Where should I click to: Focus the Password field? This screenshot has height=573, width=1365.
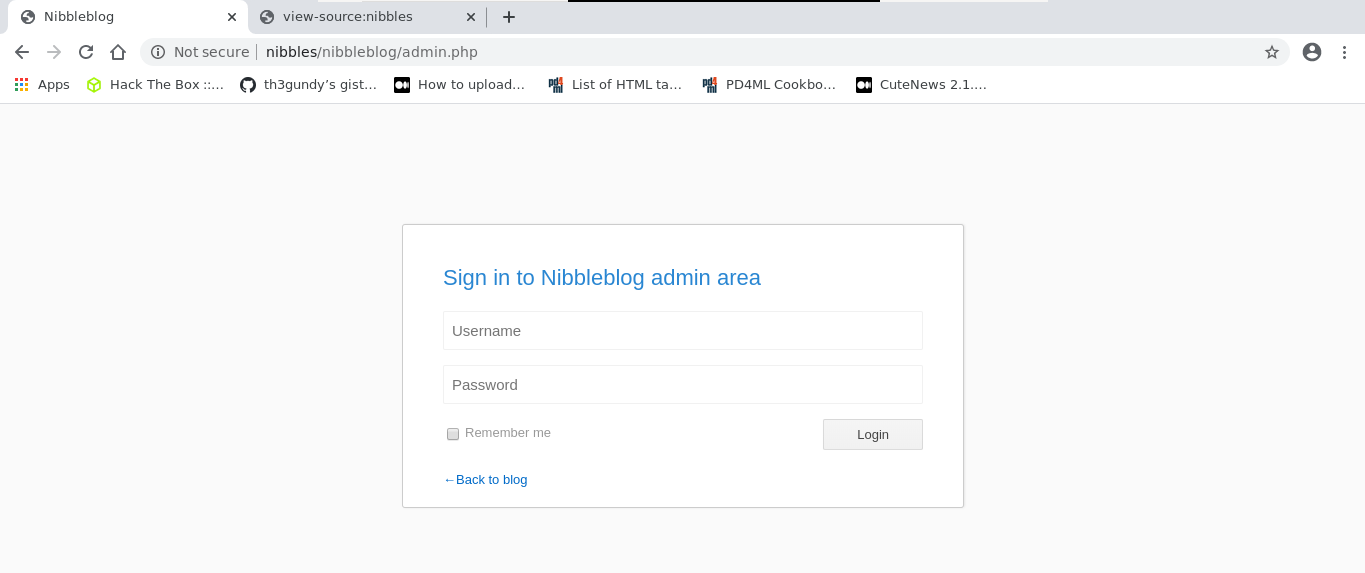[683, 385]
